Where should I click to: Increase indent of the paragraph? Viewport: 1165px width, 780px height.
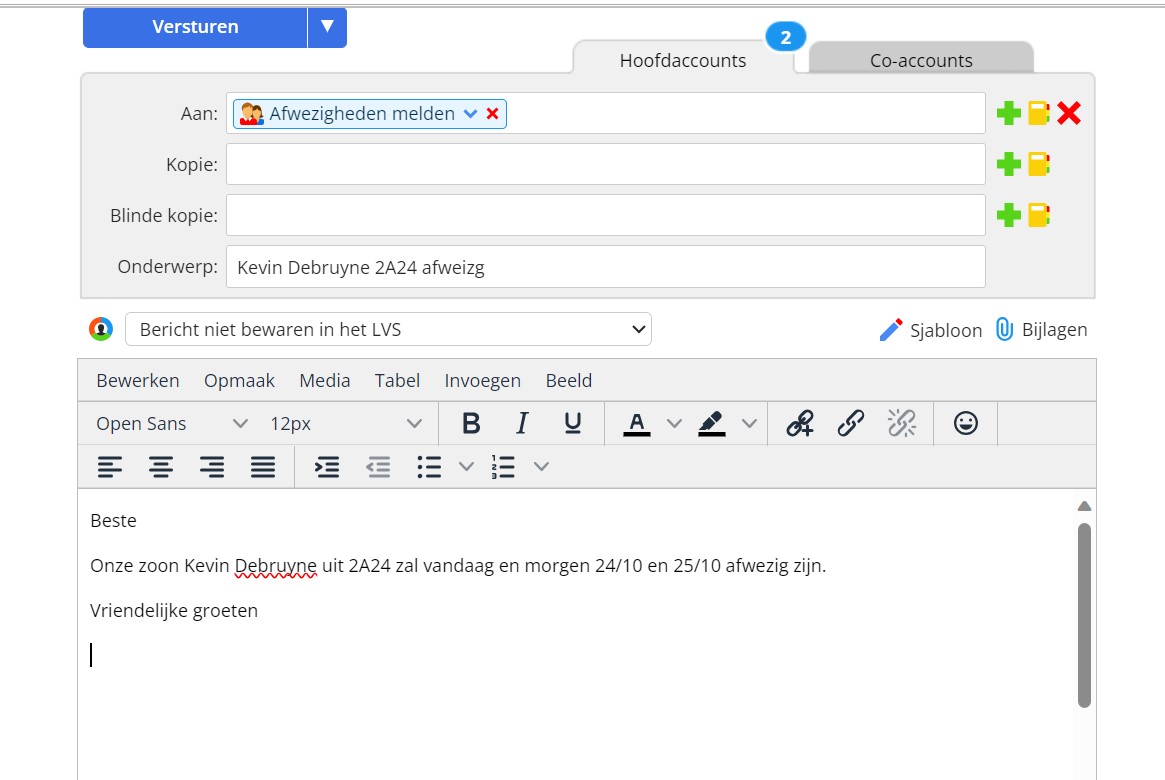pos(327,467)
